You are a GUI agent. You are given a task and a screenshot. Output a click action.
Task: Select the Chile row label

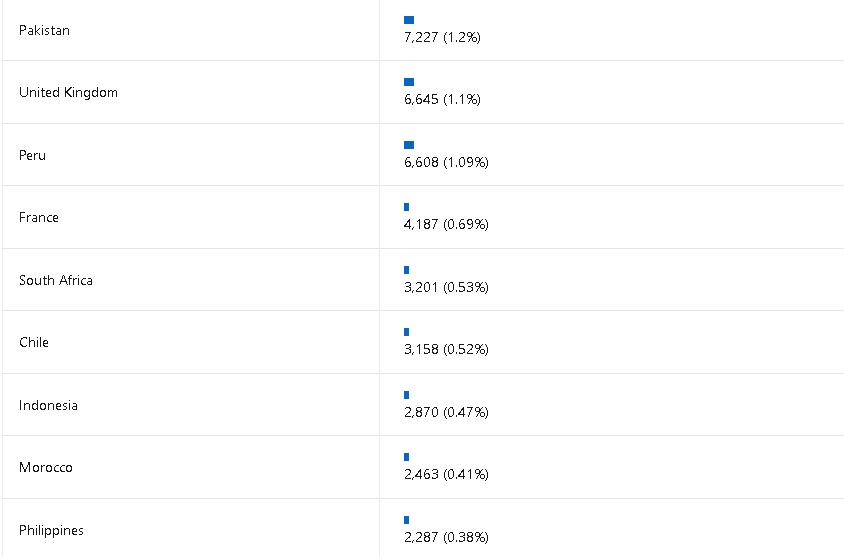(x=34, y=342)
